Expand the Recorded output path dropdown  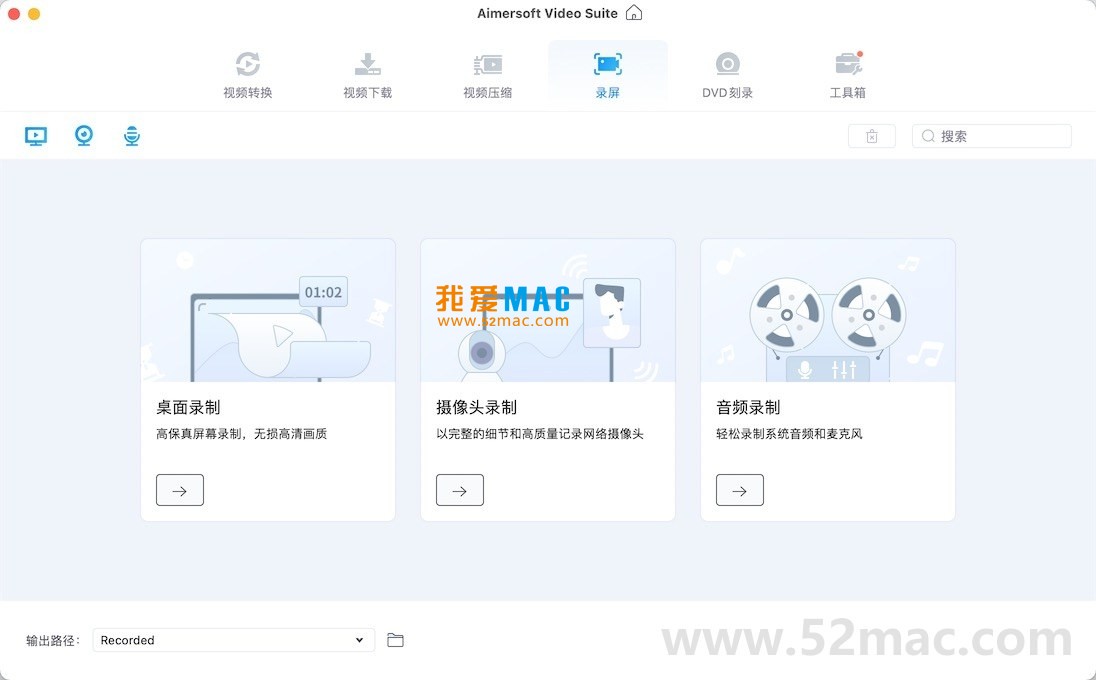click(233, 640)
